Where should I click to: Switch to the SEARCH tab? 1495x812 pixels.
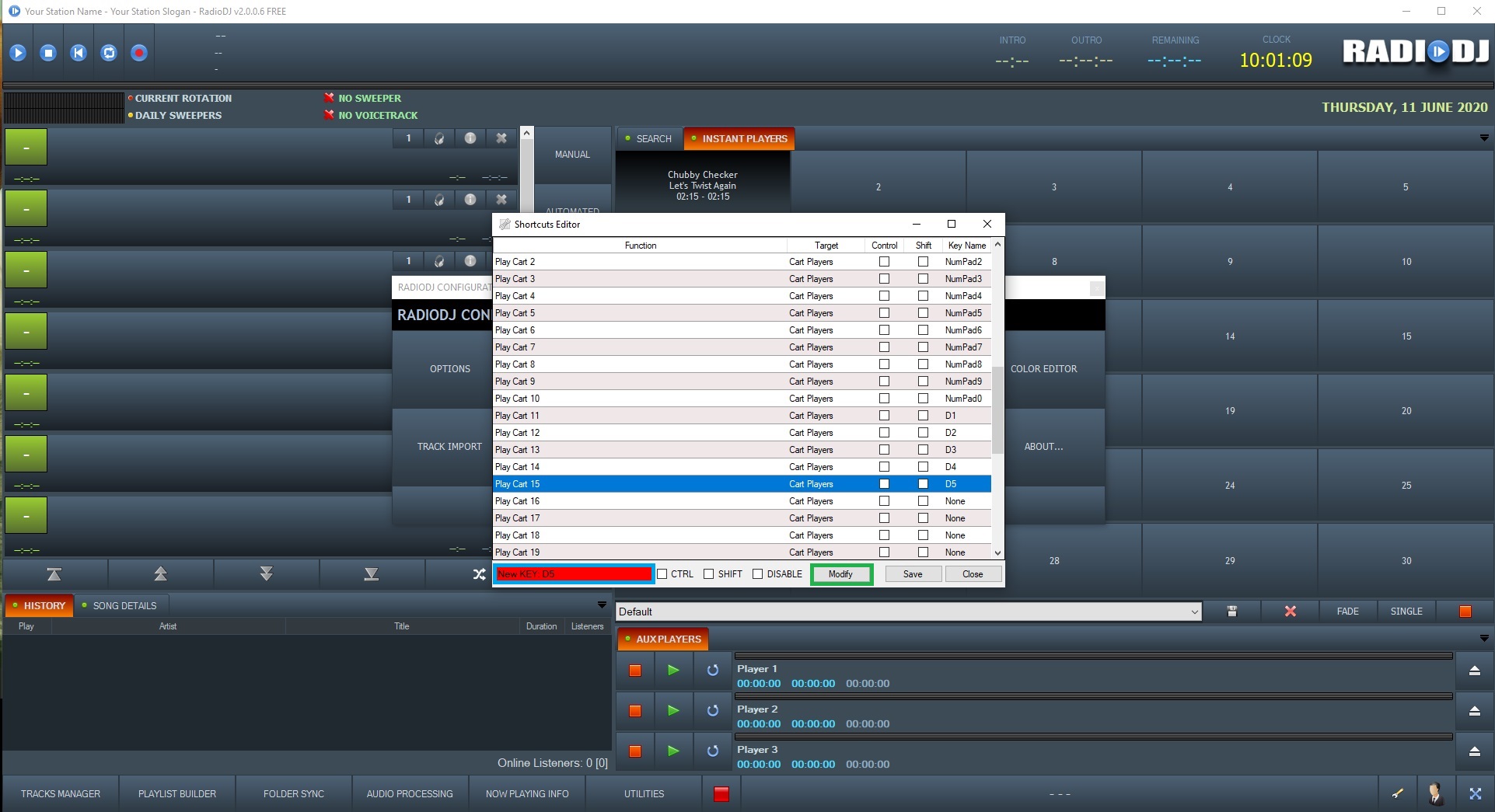649,139
